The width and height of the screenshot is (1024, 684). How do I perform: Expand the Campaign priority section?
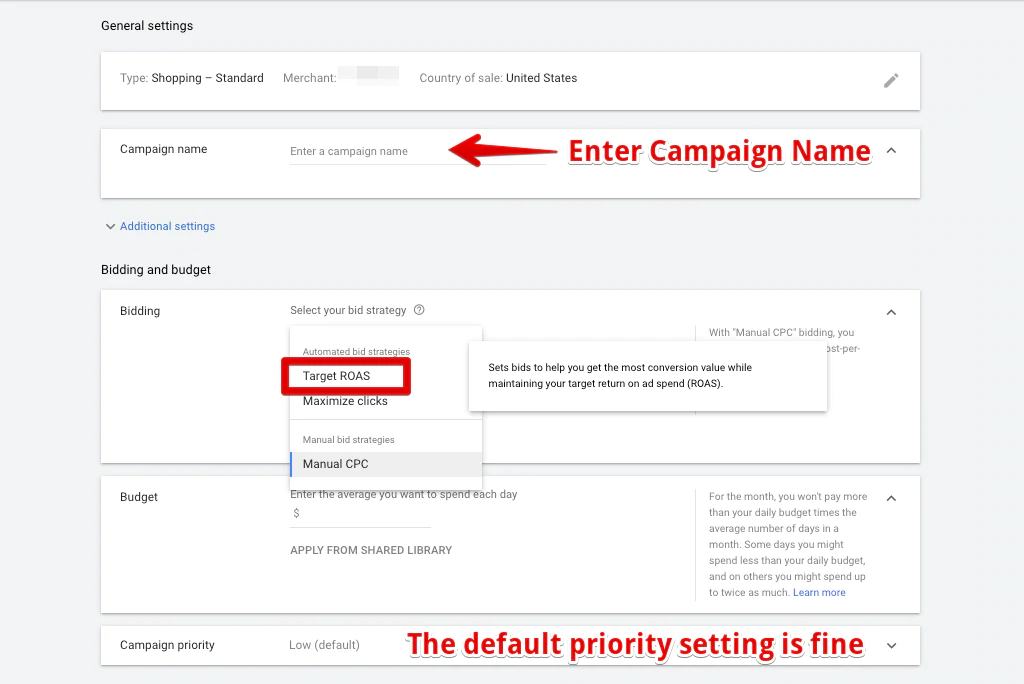tap(891, 646)
